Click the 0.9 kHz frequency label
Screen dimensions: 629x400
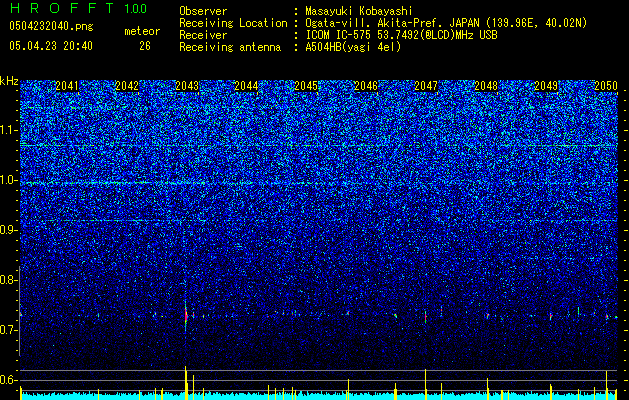[x=8, y=230]
